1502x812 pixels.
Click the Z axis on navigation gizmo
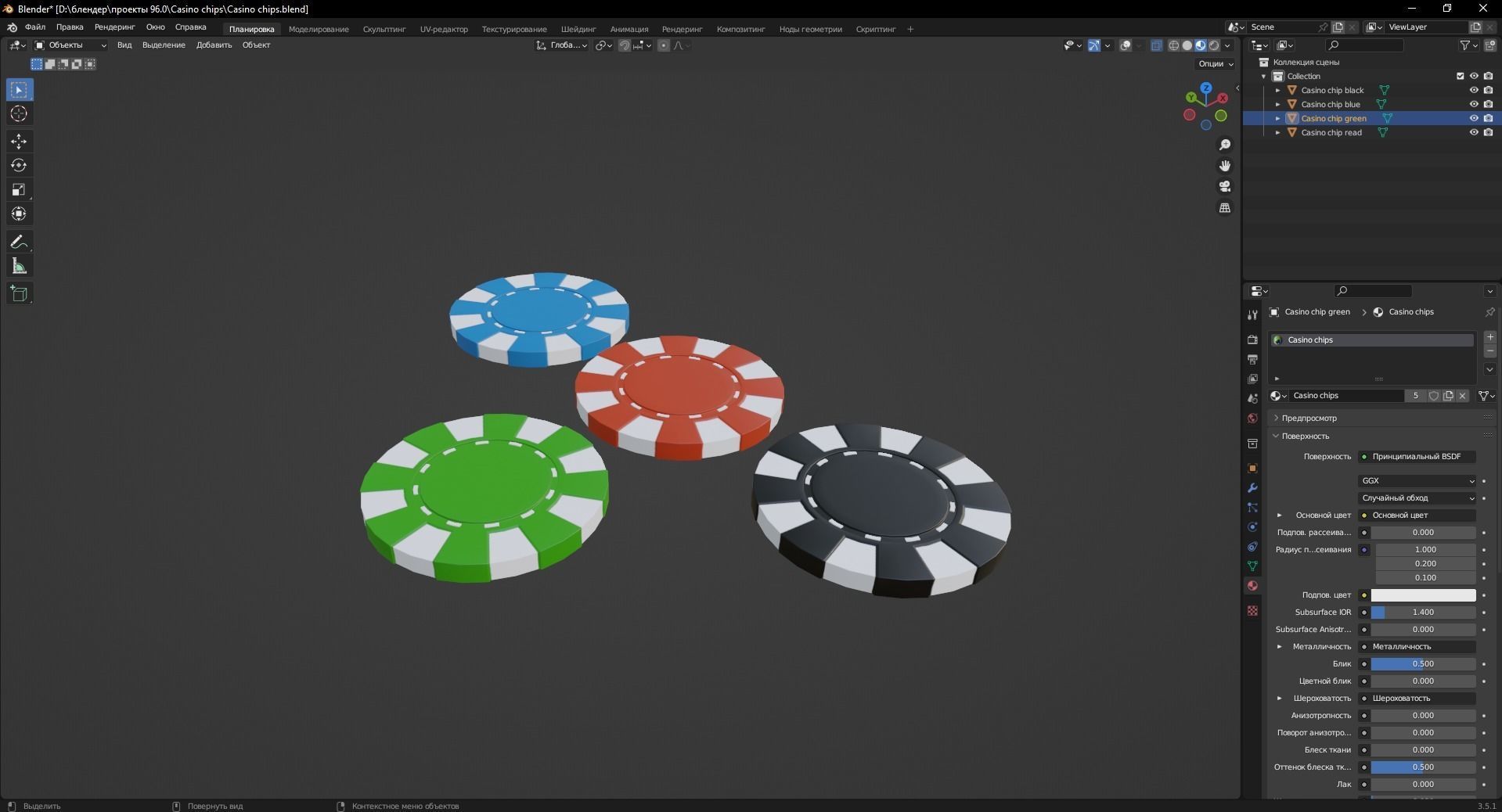pos(1206,88)
